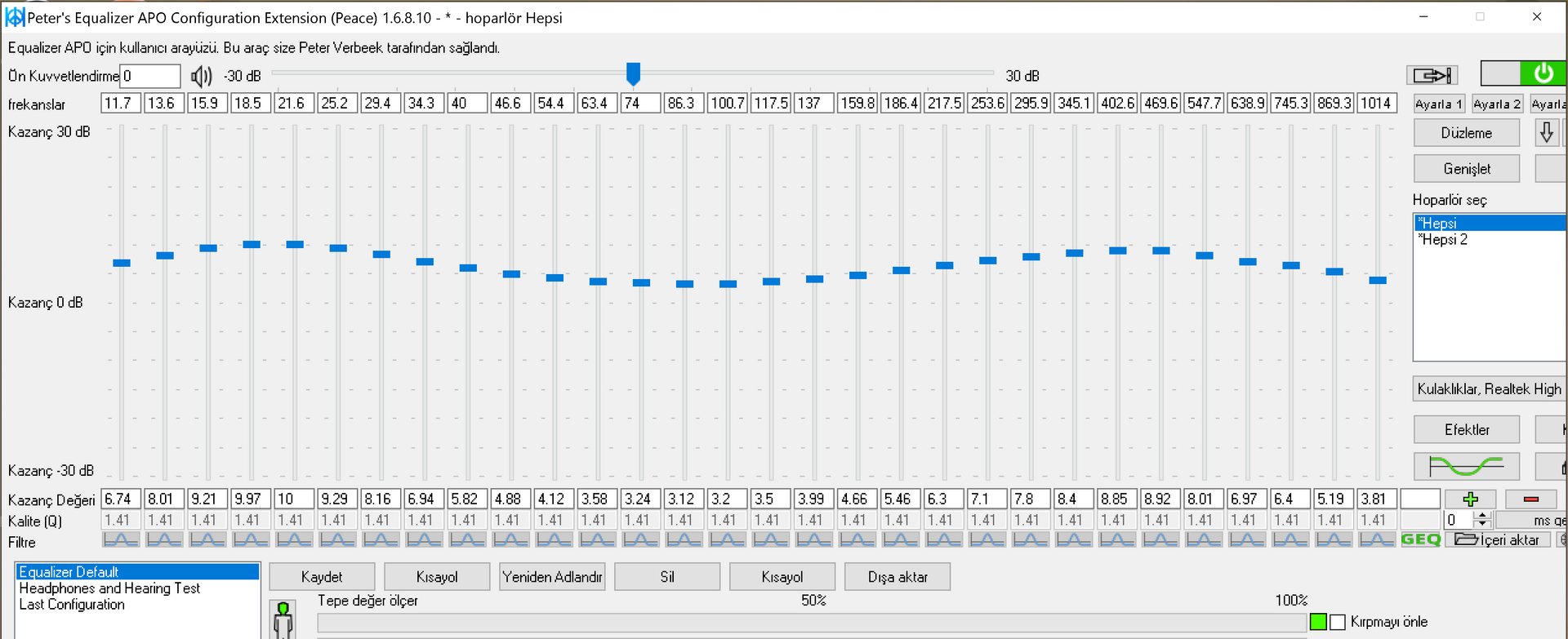
Task: Open the Efektler button
Action: point(1467,430)
